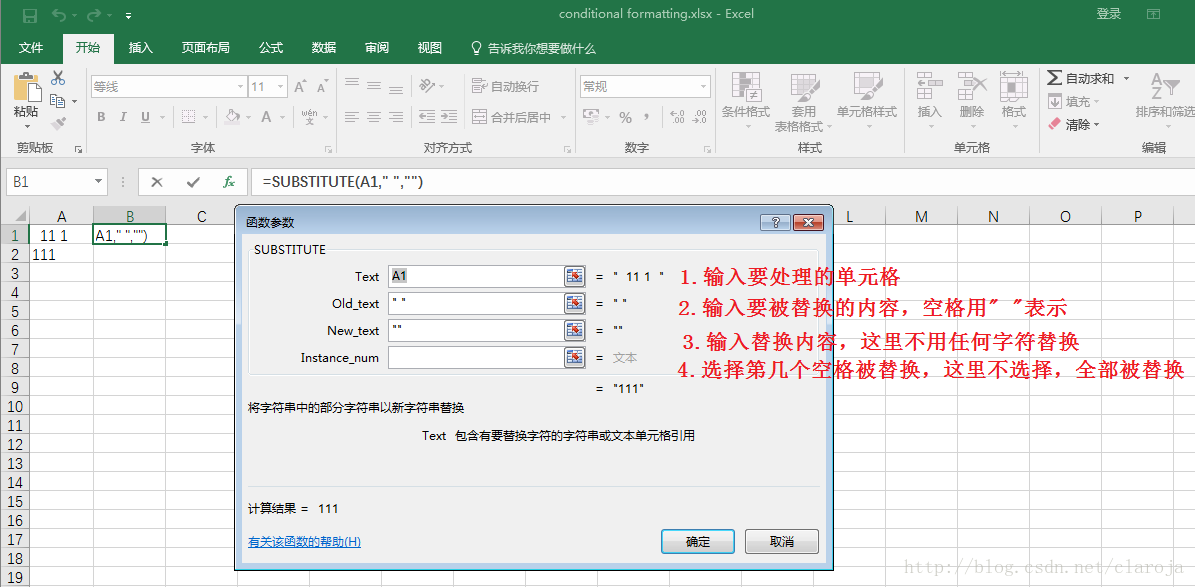
Task: Click the Decrease Decimal icon
Action: click(700, 117)
